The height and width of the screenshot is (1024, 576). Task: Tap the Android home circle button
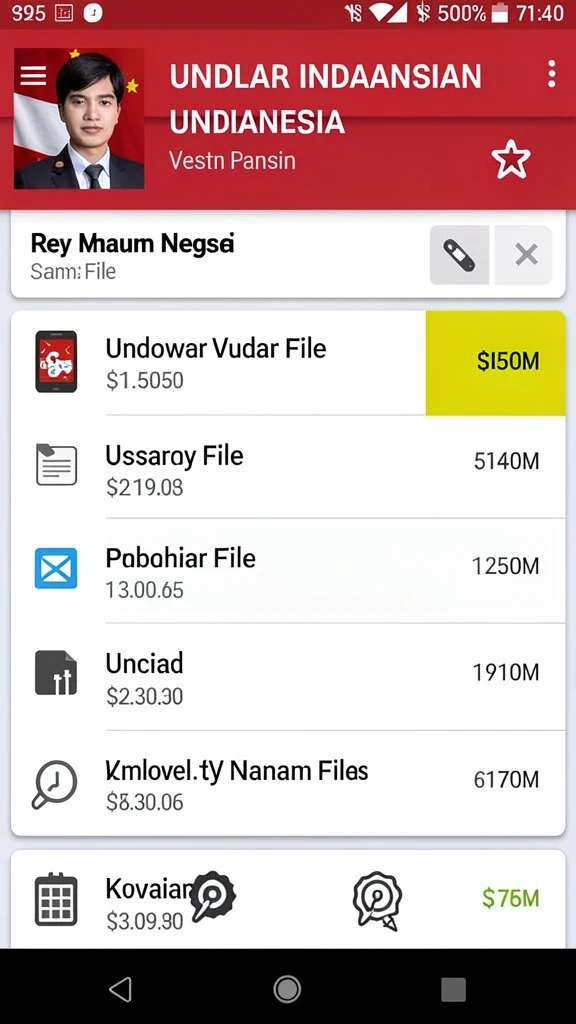coord(287,989)
